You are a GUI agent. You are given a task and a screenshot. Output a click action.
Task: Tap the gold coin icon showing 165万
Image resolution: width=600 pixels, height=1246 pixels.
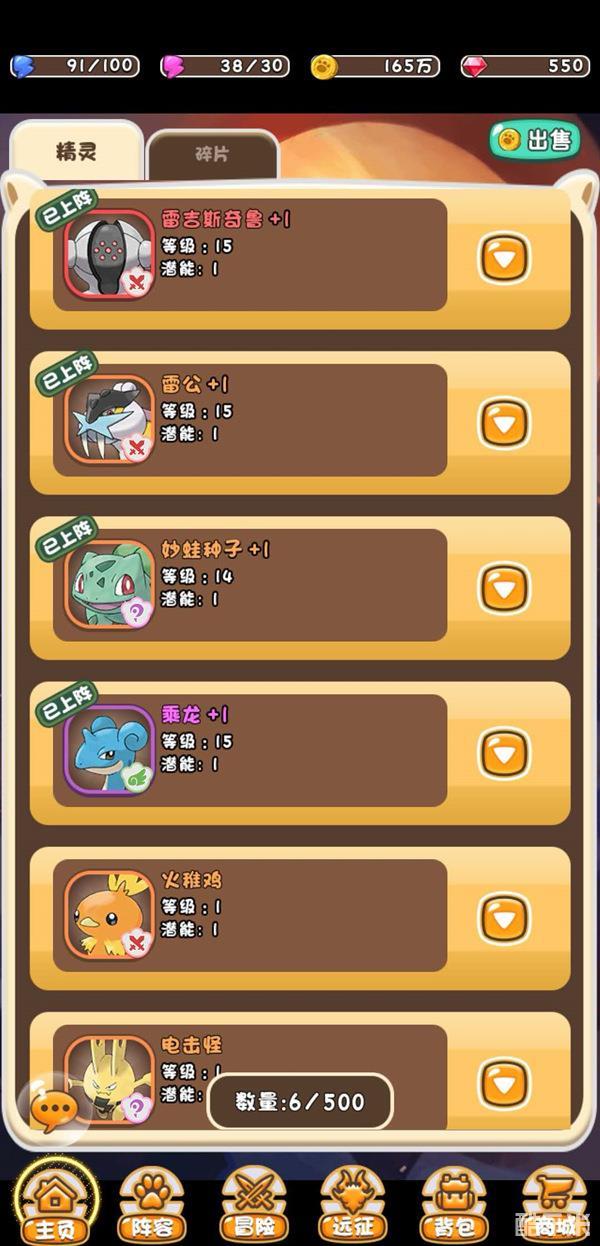pyautogui.click(x=325, y=66)
